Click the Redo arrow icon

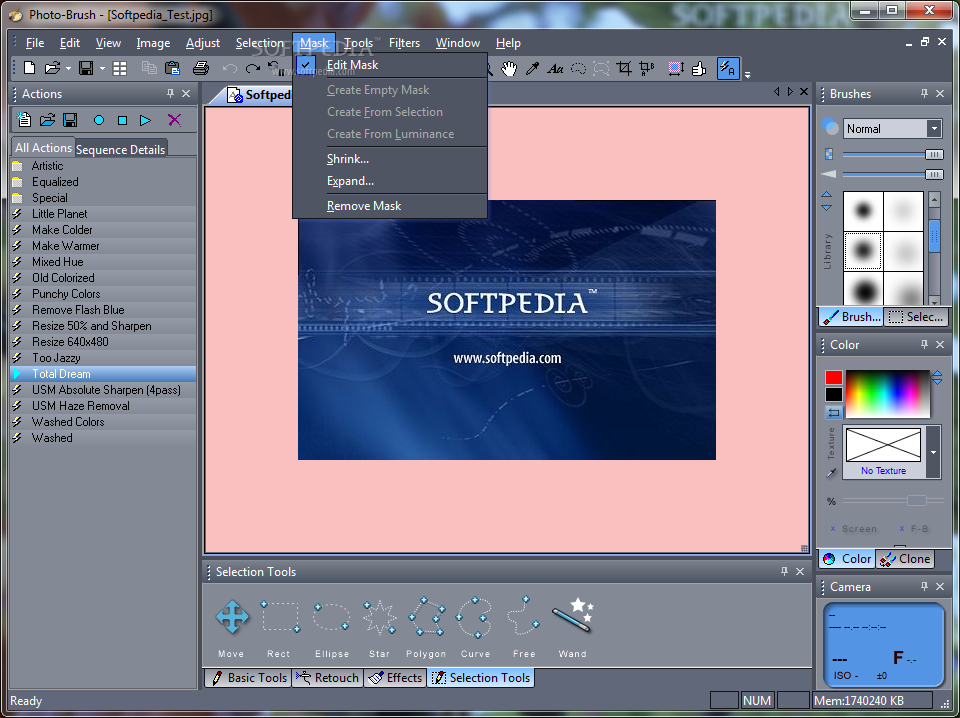coord(252,68)
